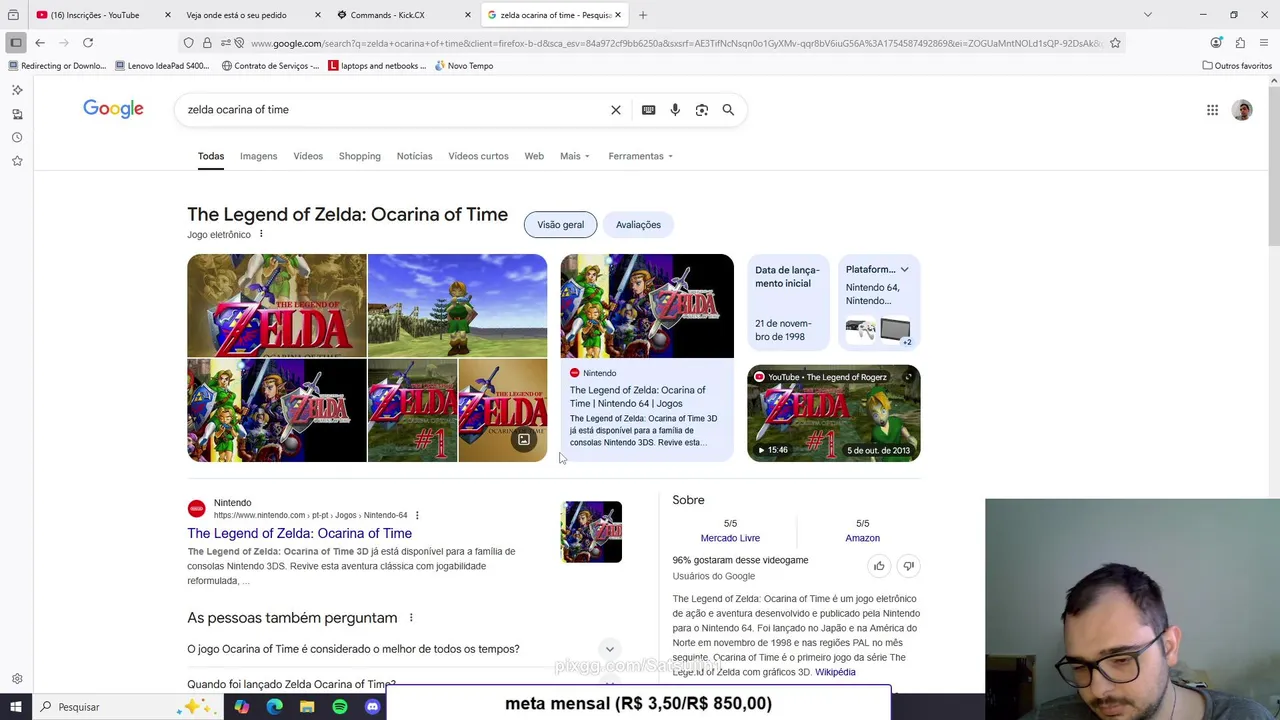Viewport: 1280px width, 720px height.
Task: Open synced tabs in the sidebar
Action: [x=17, y=114]
